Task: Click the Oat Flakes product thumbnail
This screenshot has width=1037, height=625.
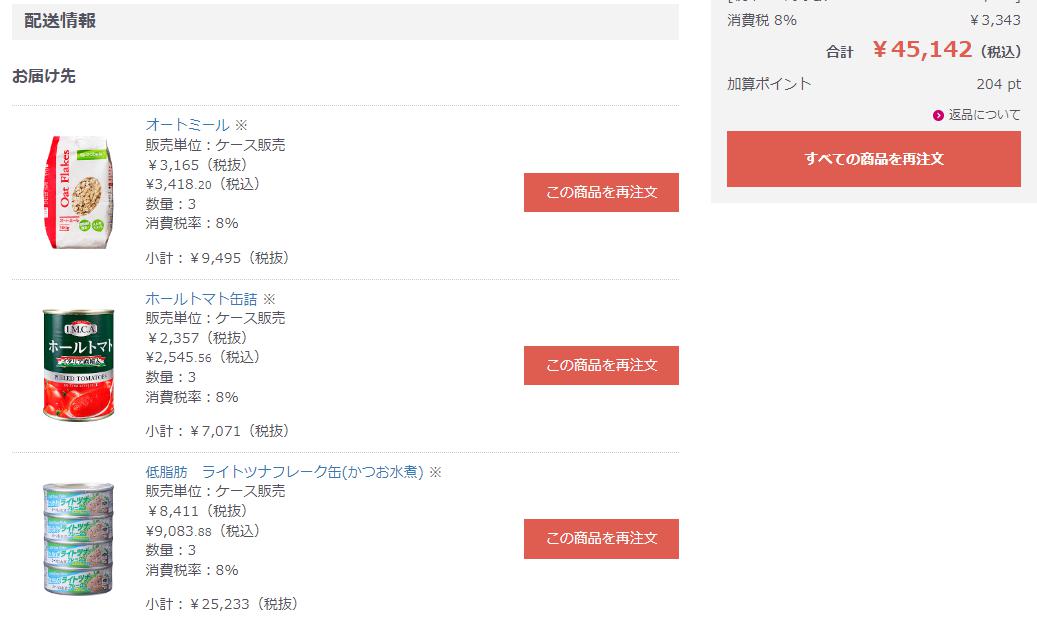Action: click(78, 192)
